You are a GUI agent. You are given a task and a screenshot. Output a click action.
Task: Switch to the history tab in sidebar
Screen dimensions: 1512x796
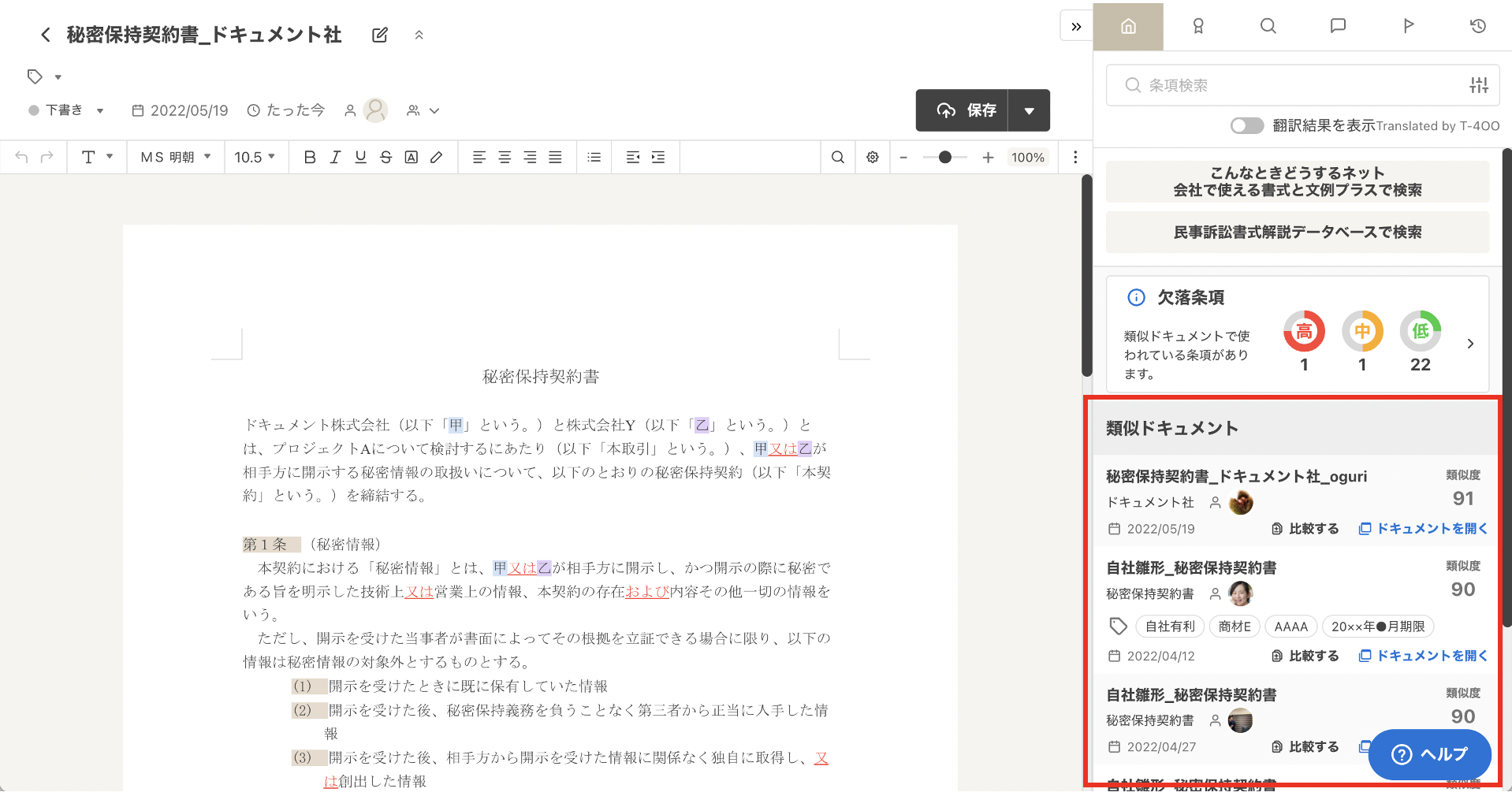pos(1477,26)
